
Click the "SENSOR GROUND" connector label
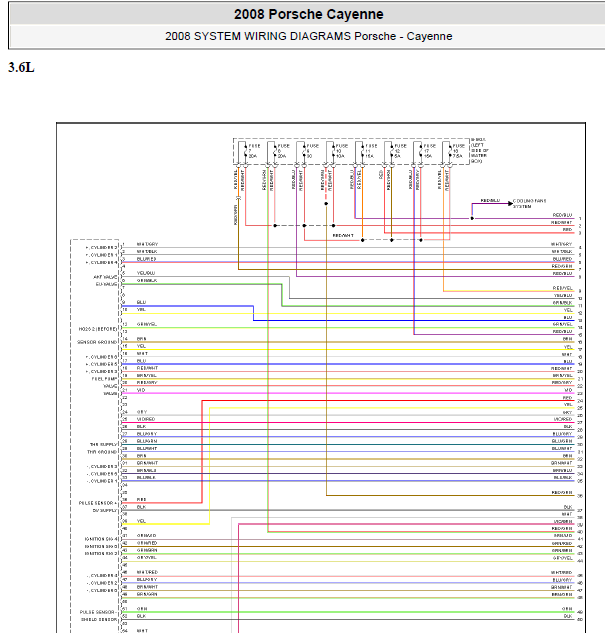97,342
